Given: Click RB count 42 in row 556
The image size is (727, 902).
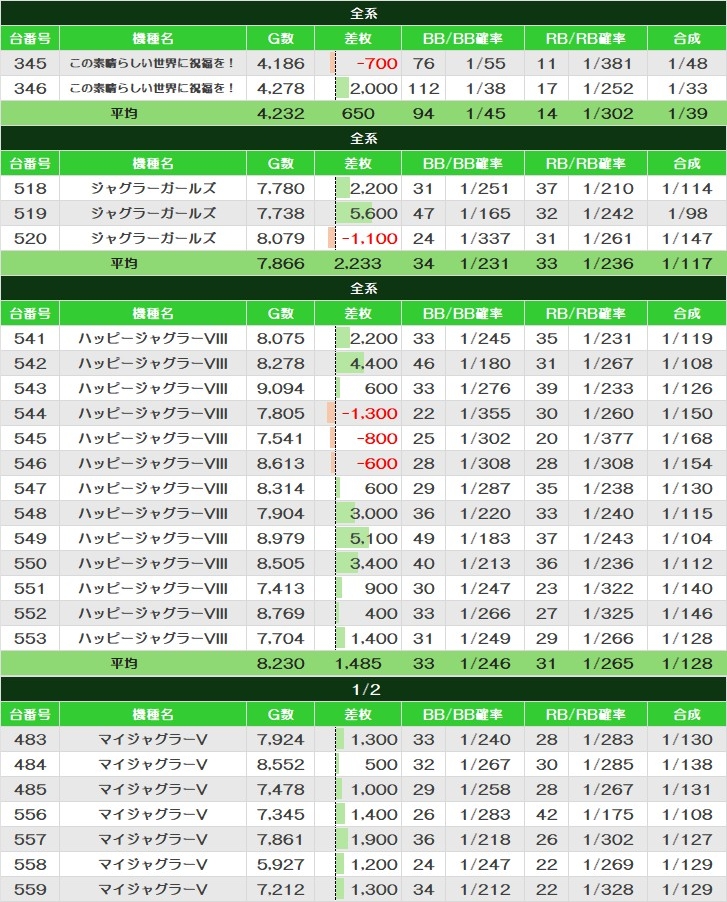Looking at the screenshot, I should click(546, 815).
